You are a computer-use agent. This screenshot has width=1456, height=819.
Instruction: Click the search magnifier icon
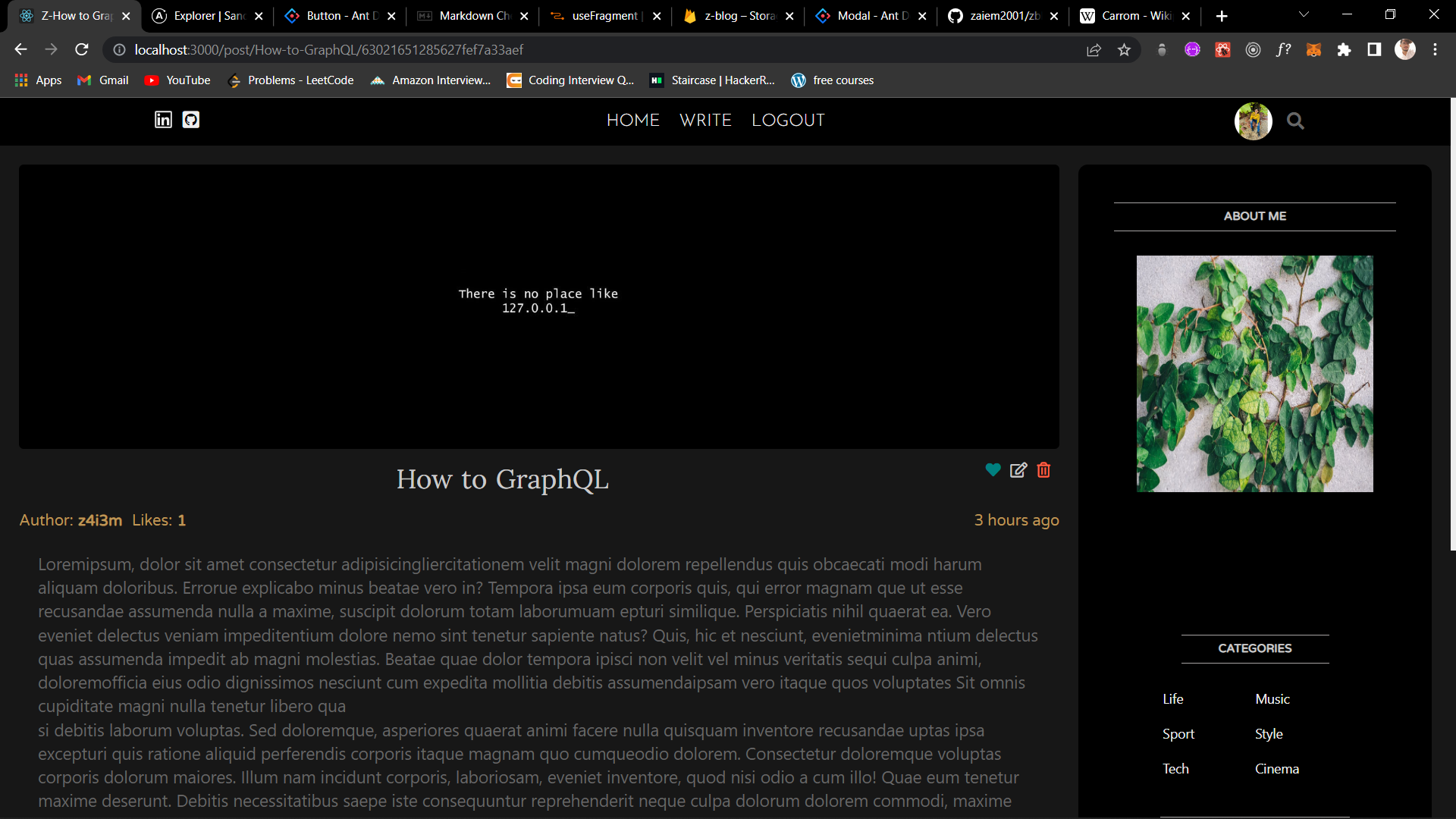coord(1295,121)
